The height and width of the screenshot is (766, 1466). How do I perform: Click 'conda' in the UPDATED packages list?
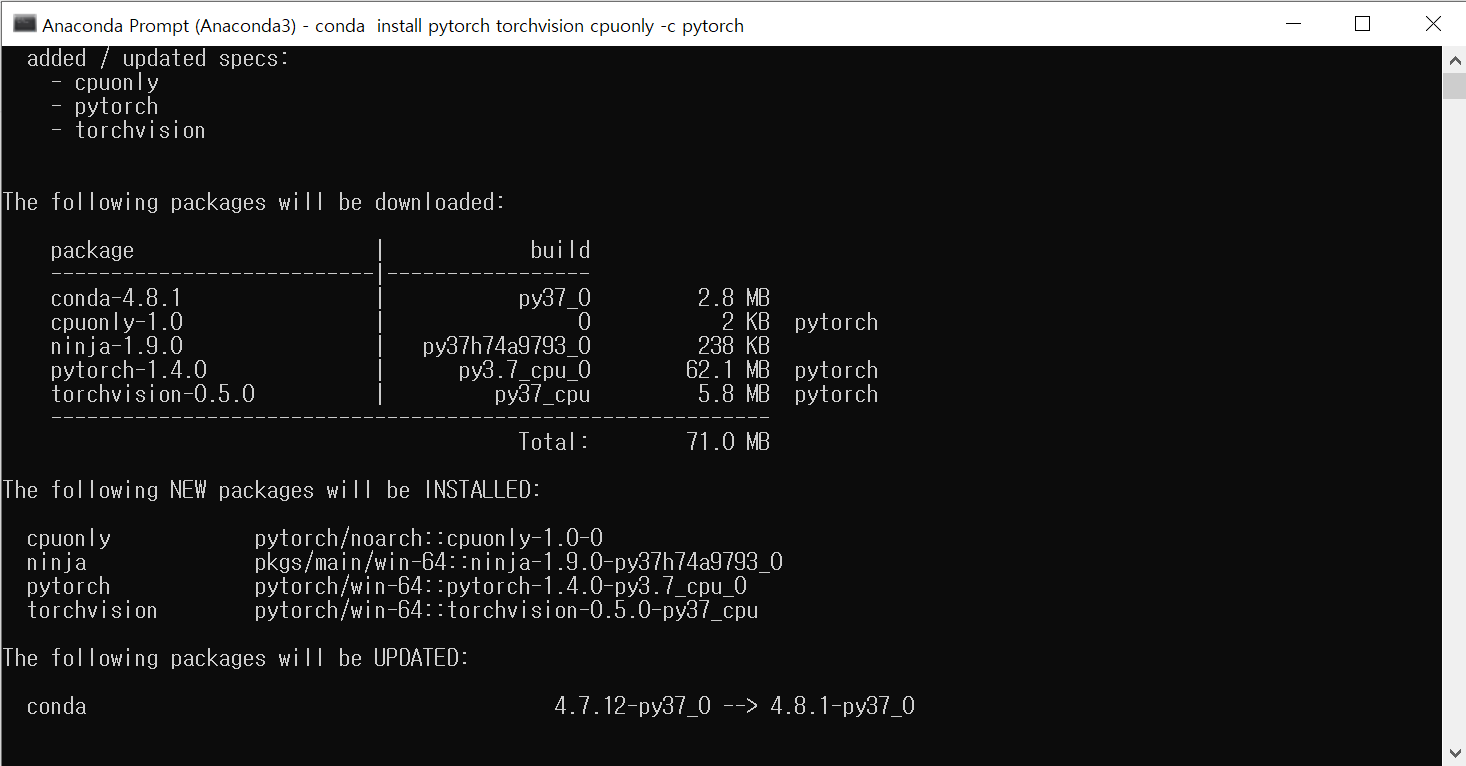(57, 707)
